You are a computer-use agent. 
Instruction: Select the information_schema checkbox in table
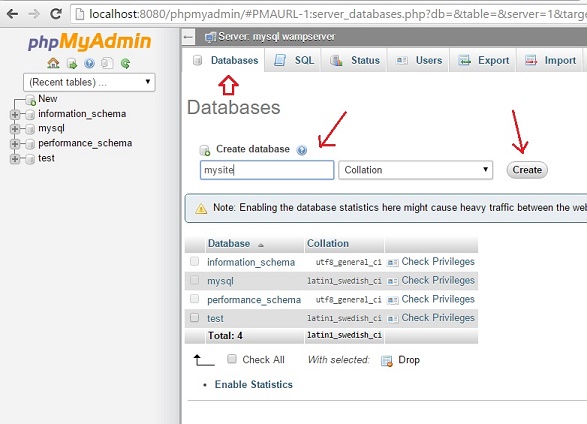click(194, 261)
